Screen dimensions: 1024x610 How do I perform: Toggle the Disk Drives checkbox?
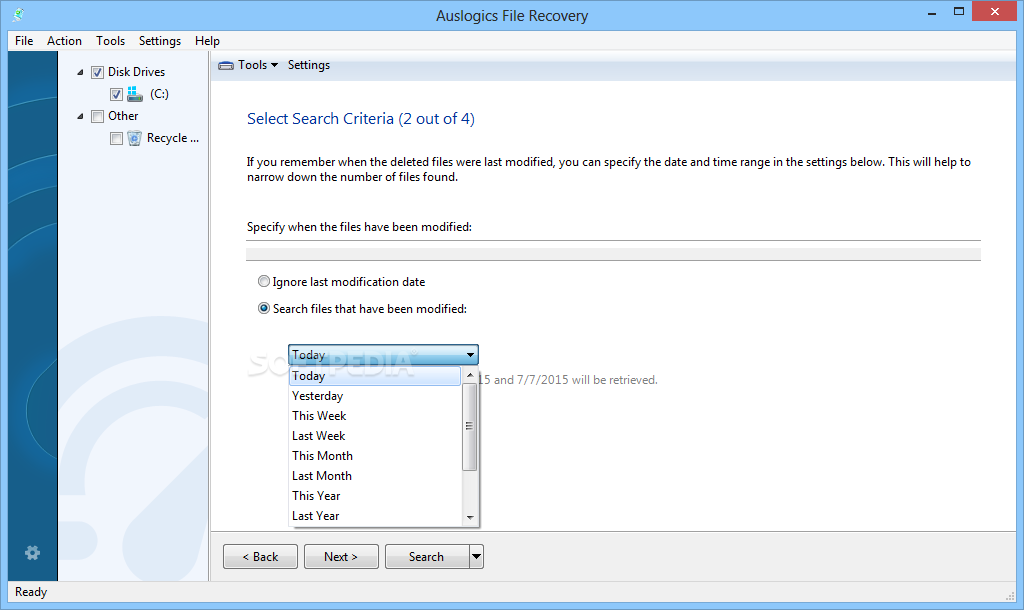click(97, 72)
